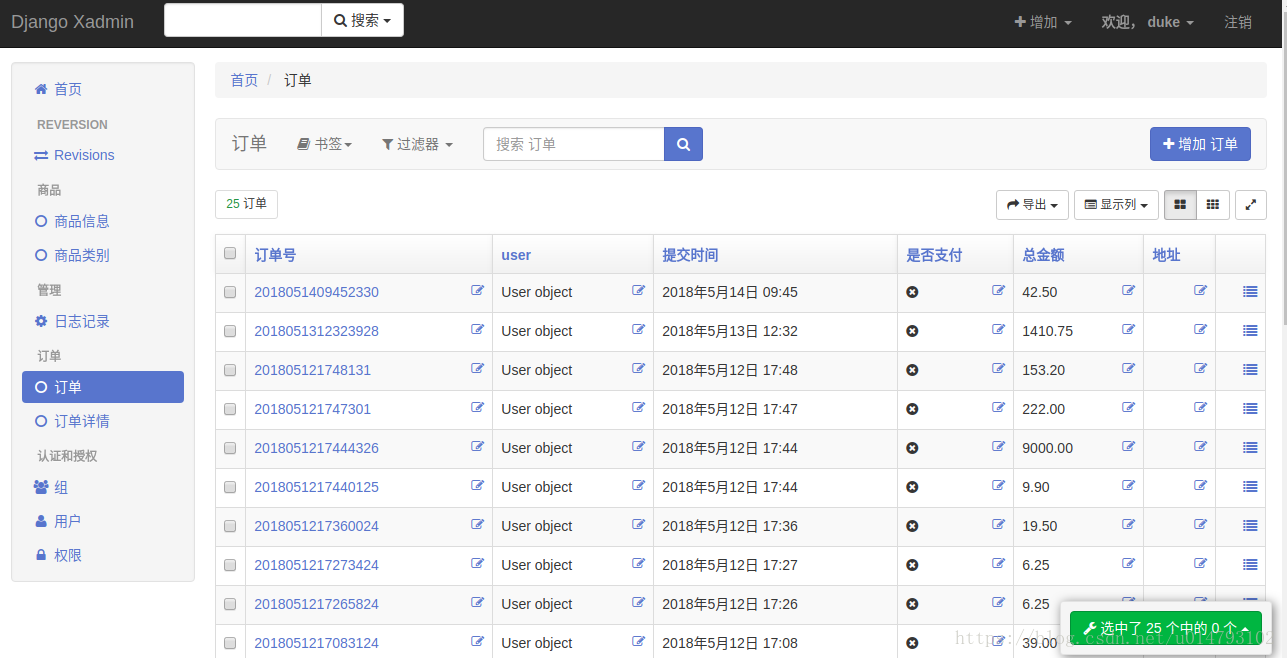Screen dimensions: 1287x658
Task: Click the edit pencil beside order 2018051409452330
Action: [x=477, y=290]
